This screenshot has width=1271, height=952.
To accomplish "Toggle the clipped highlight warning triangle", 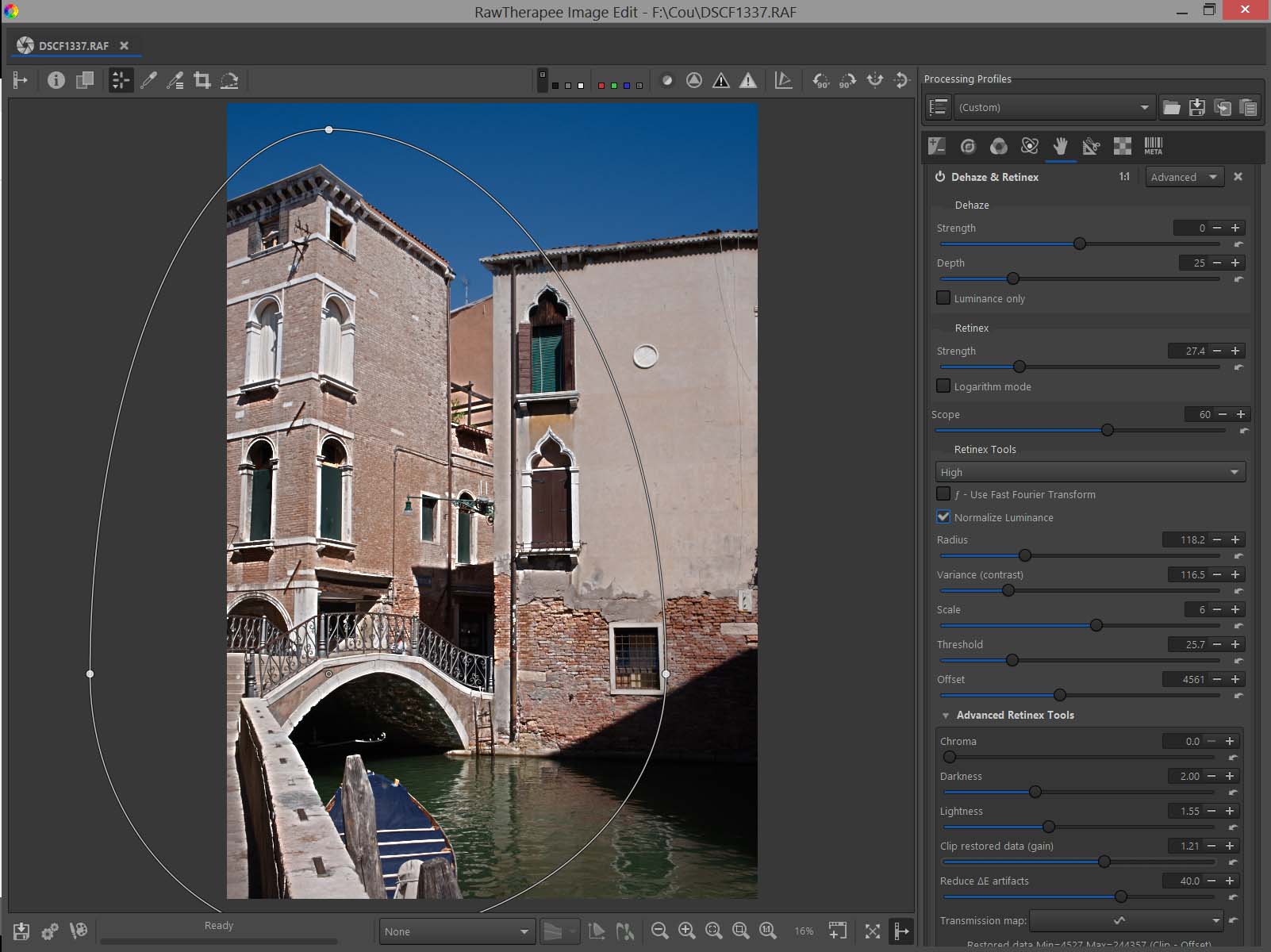I will click(747, 80).
